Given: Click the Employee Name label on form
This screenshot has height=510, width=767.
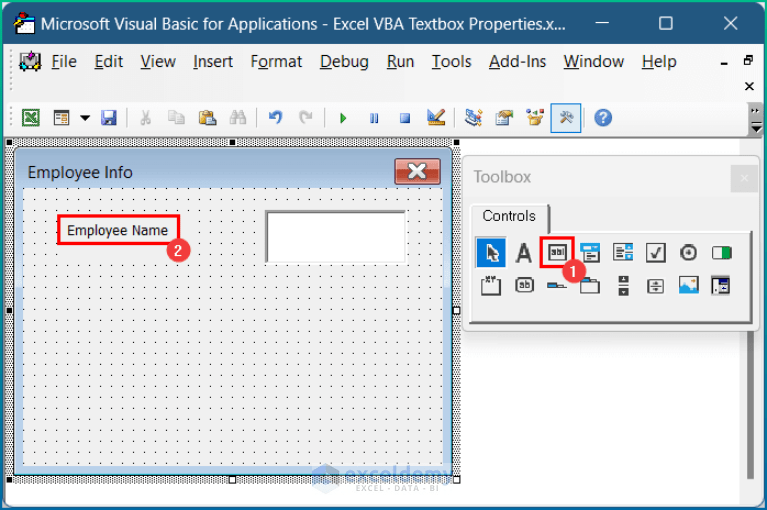Looking at the screenshot, I should pos(117,230).
